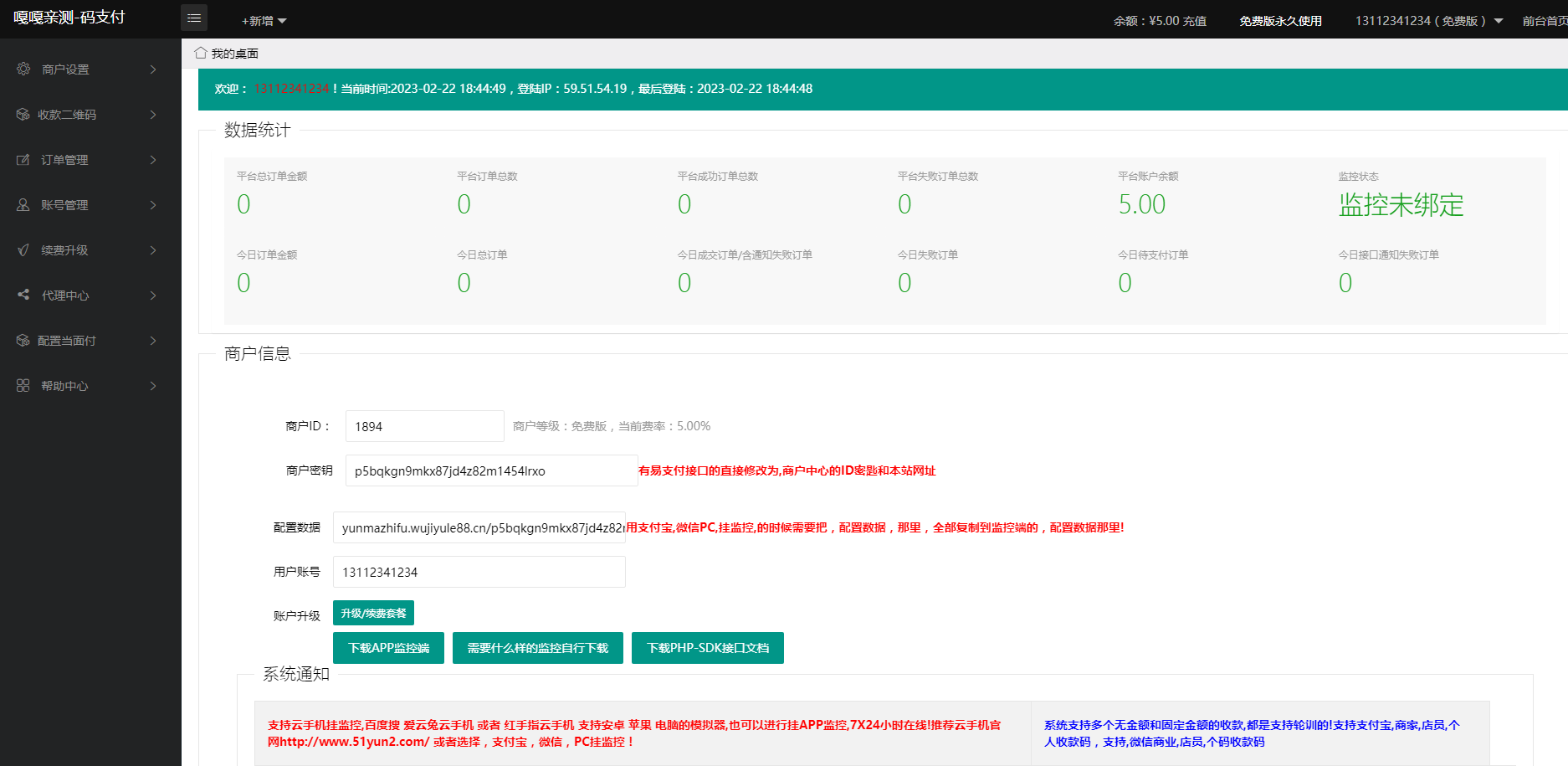Toggle the sidebar with the hamburger icon

[x=194, y=18]
